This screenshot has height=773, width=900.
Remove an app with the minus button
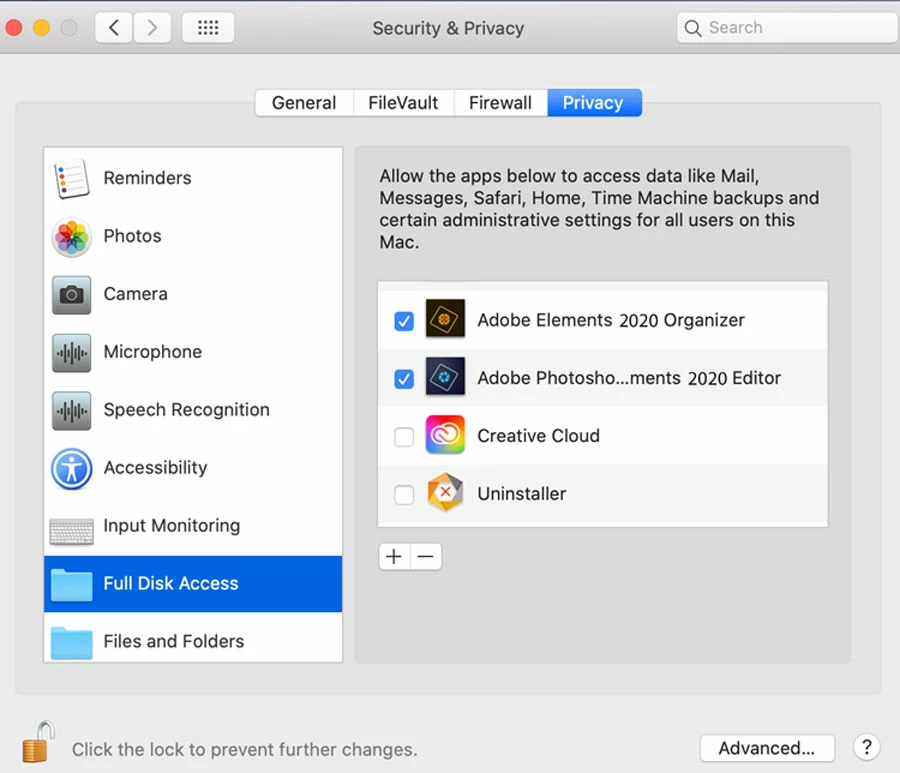[426, 557]
